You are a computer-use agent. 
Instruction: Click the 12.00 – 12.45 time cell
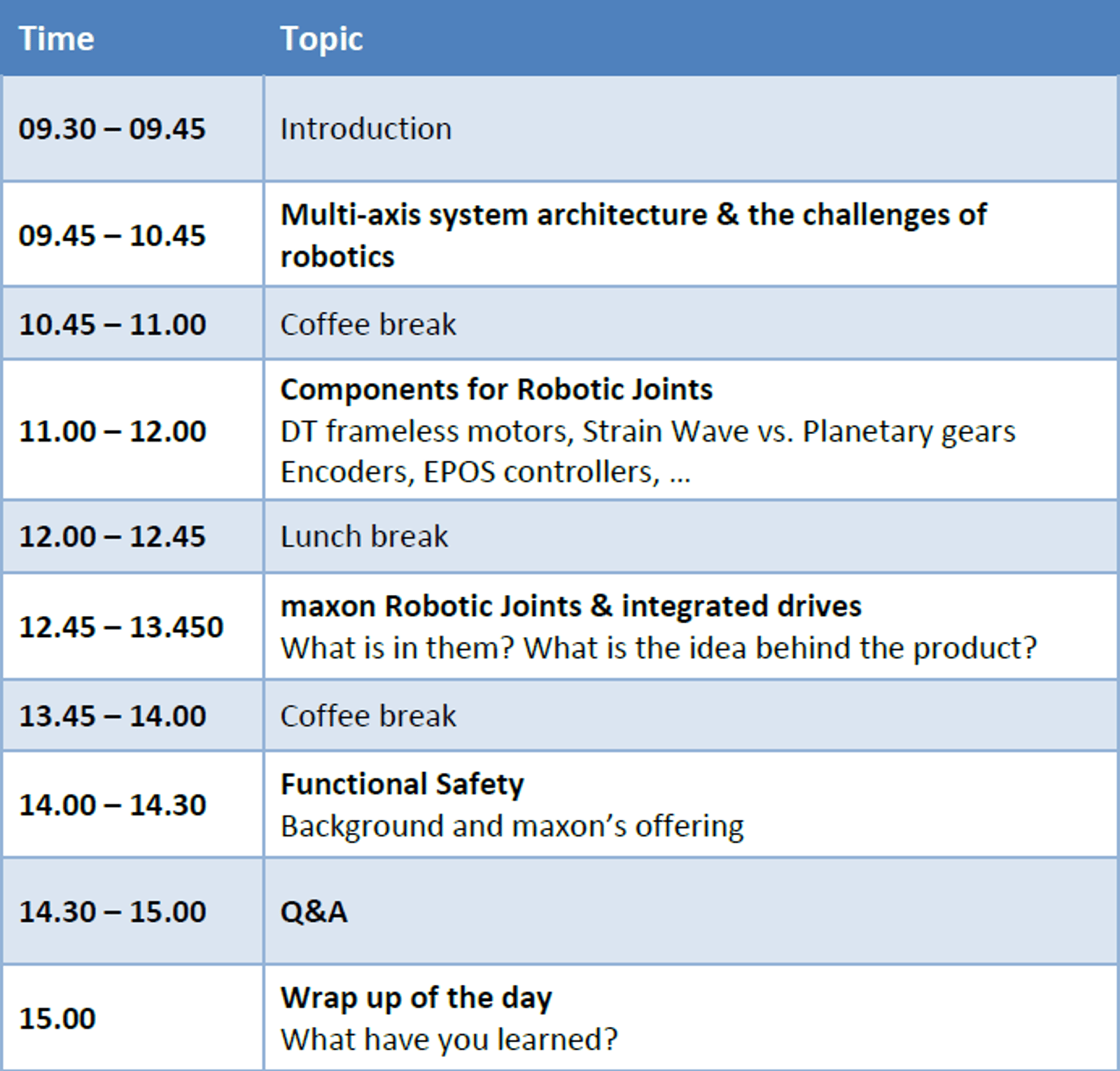(112, 537)
